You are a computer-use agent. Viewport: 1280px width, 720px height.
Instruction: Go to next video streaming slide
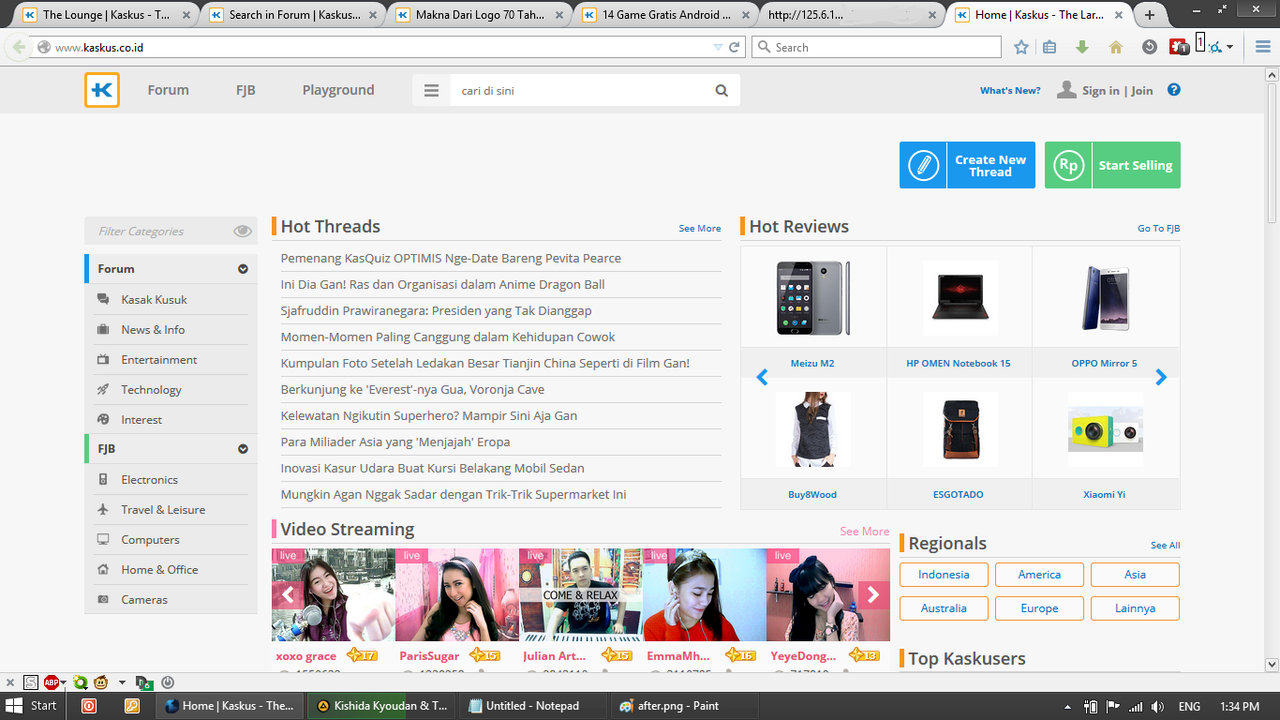pos(873,595)
